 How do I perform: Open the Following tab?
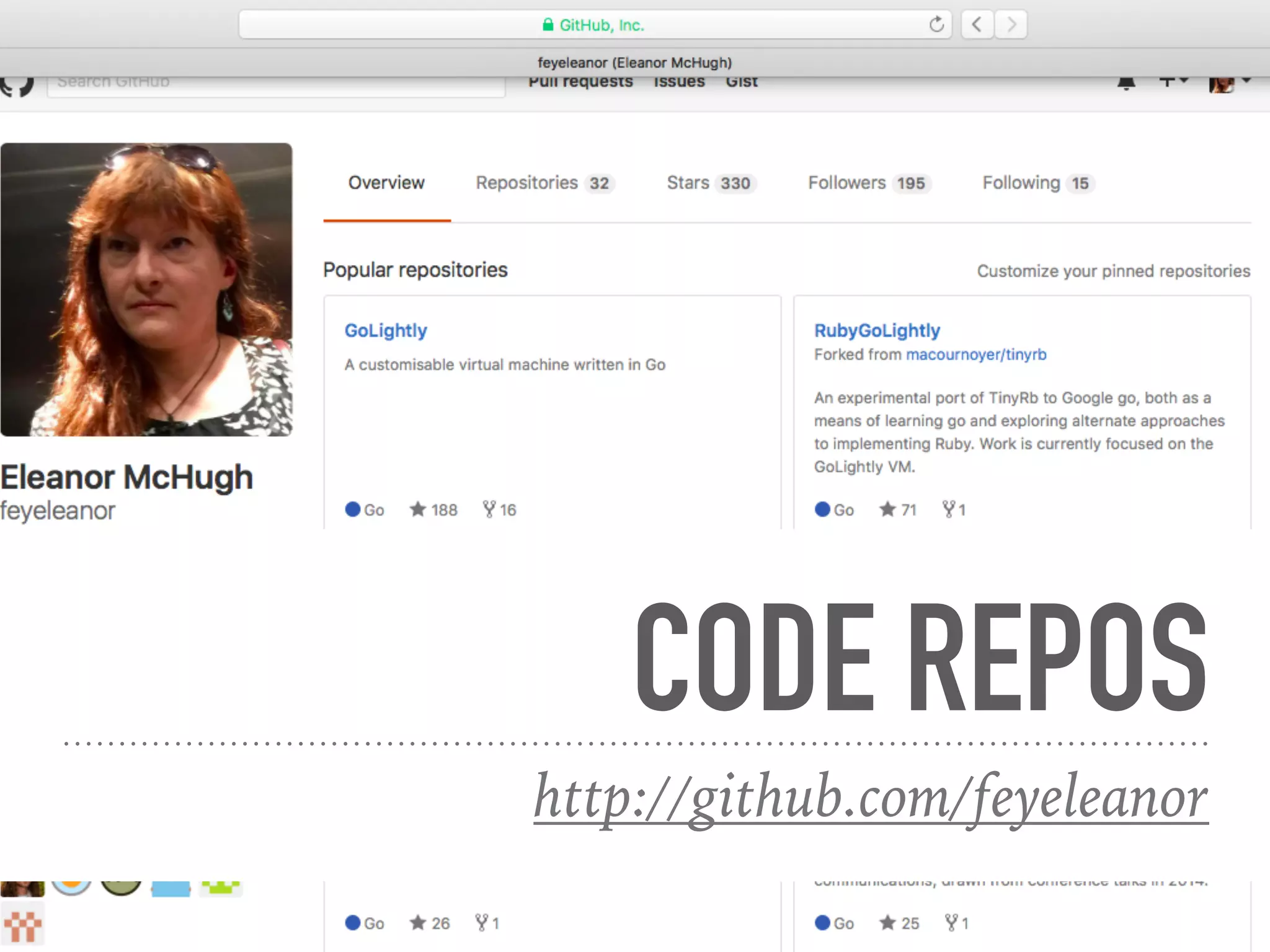tap(1039, 183)
